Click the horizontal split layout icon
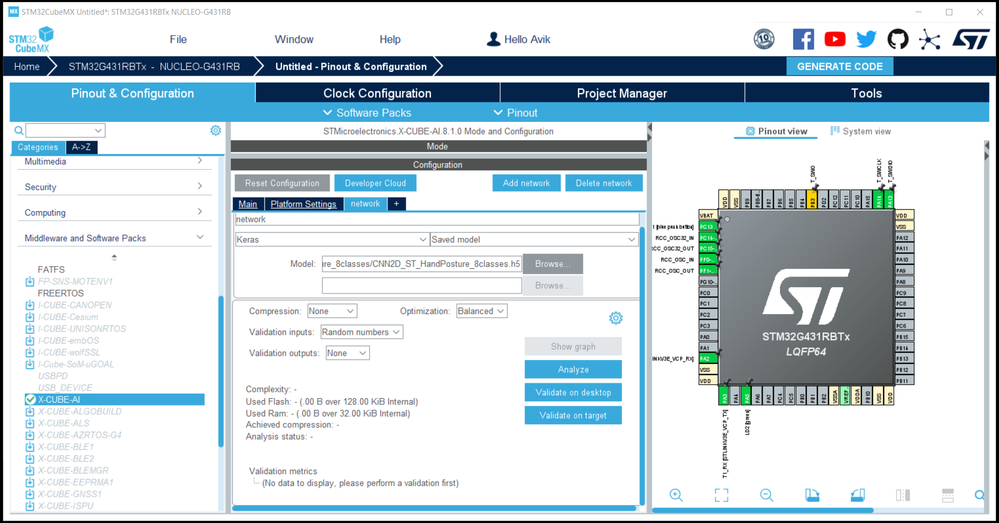999x523 pixels. 947,495
